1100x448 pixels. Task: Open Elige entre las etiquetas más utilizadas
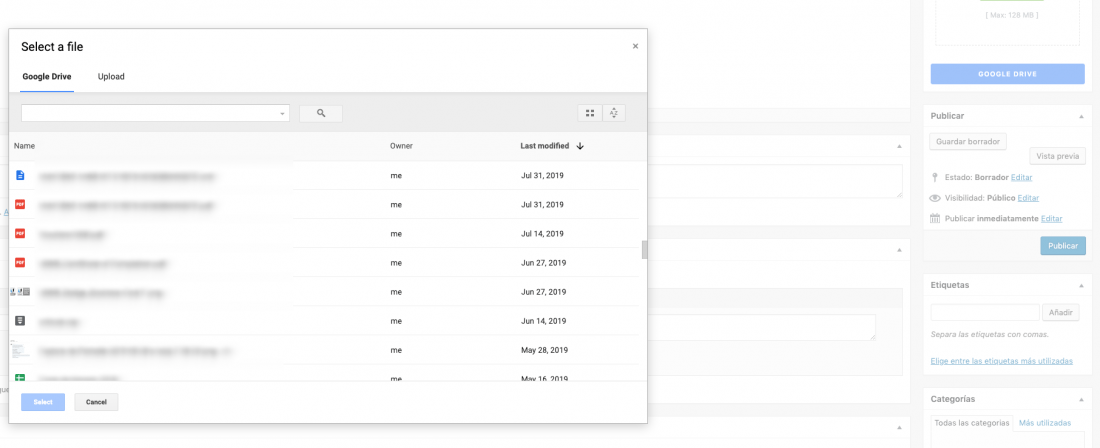[1002, 361]
